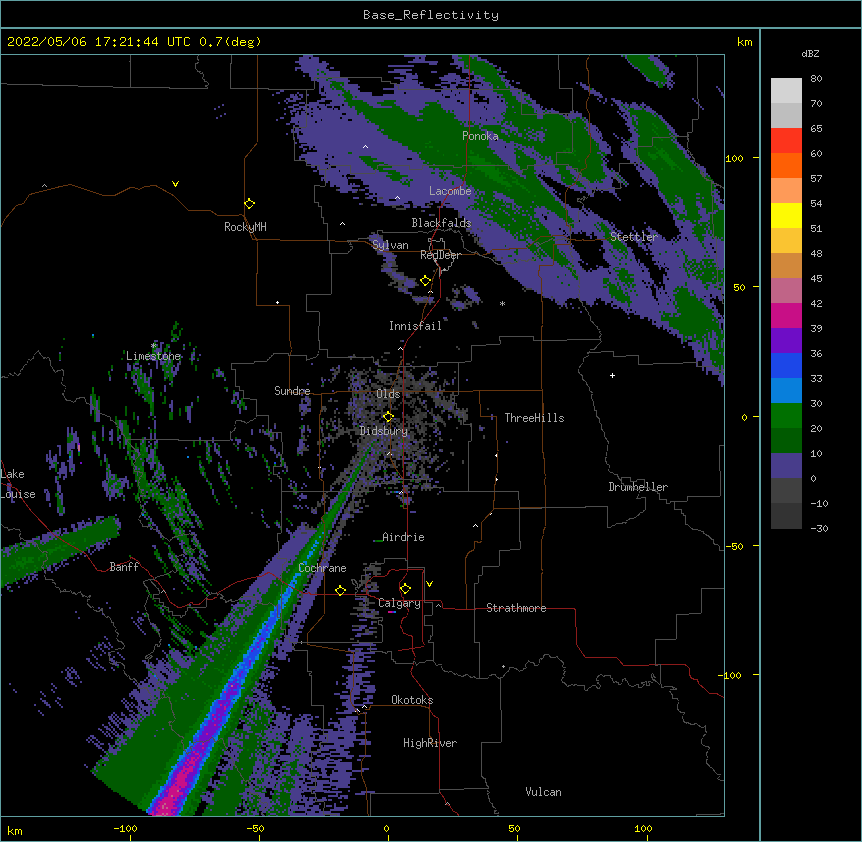The height and width of the screenshot is (842, 862).
Task: Click the Didsbury town label
Action: (384, 431)
